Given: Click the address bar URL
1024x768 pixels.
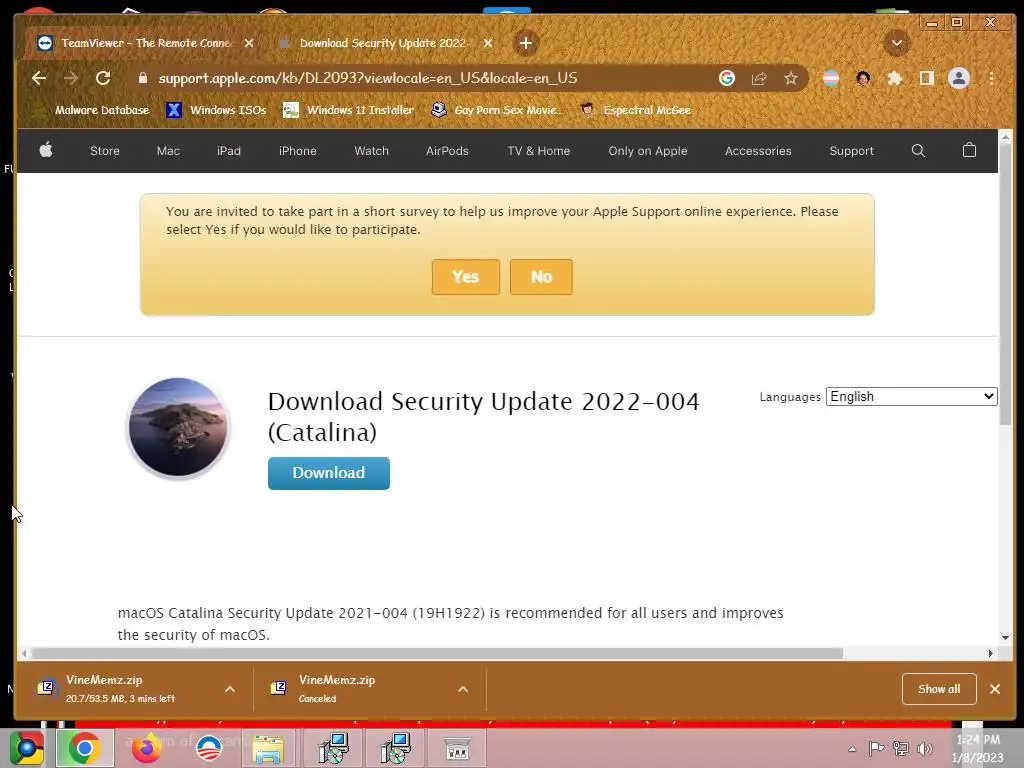Looking at the screenshot, I should [x=368, y=78].
